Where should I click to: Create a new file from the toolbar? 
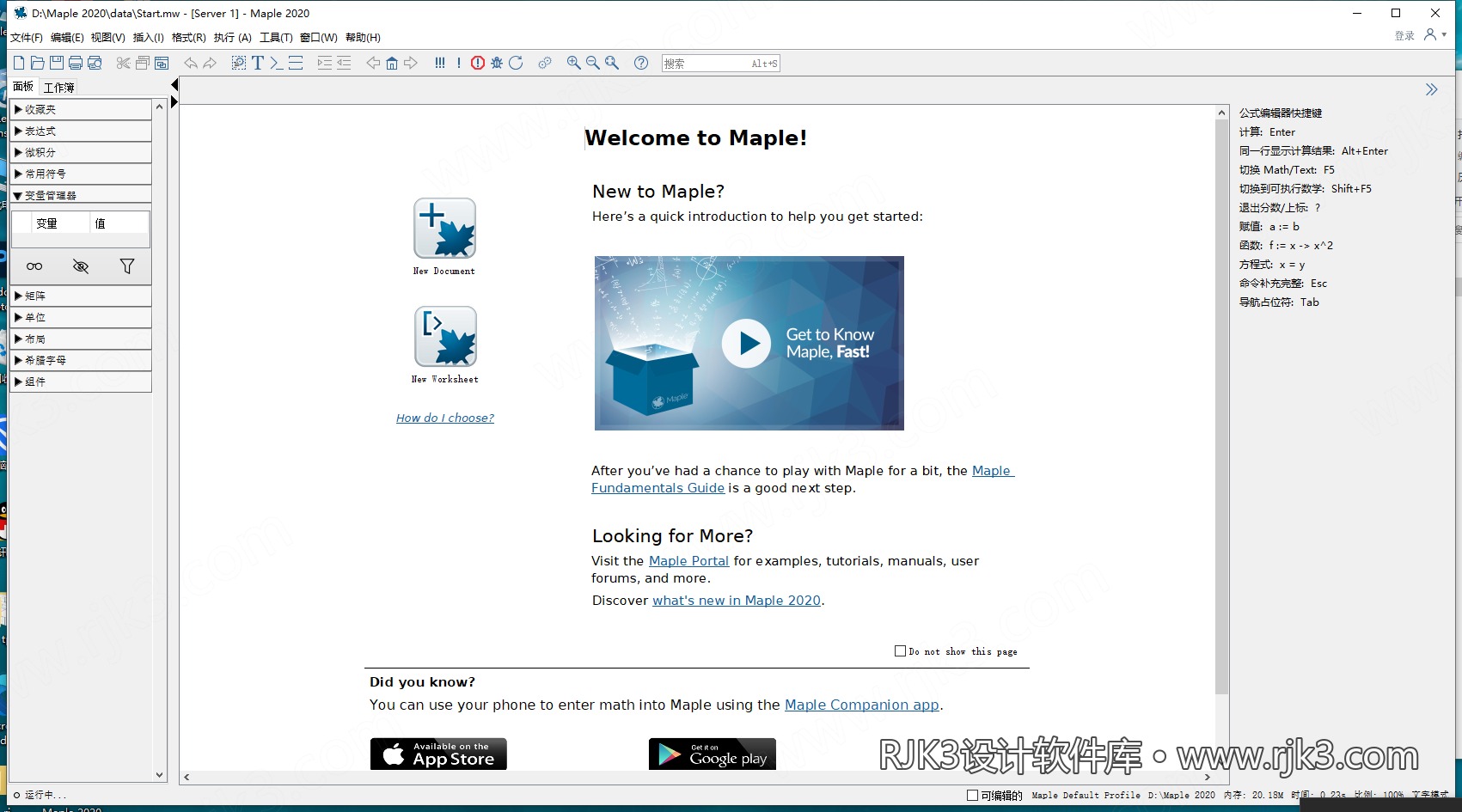coord(19,63)
